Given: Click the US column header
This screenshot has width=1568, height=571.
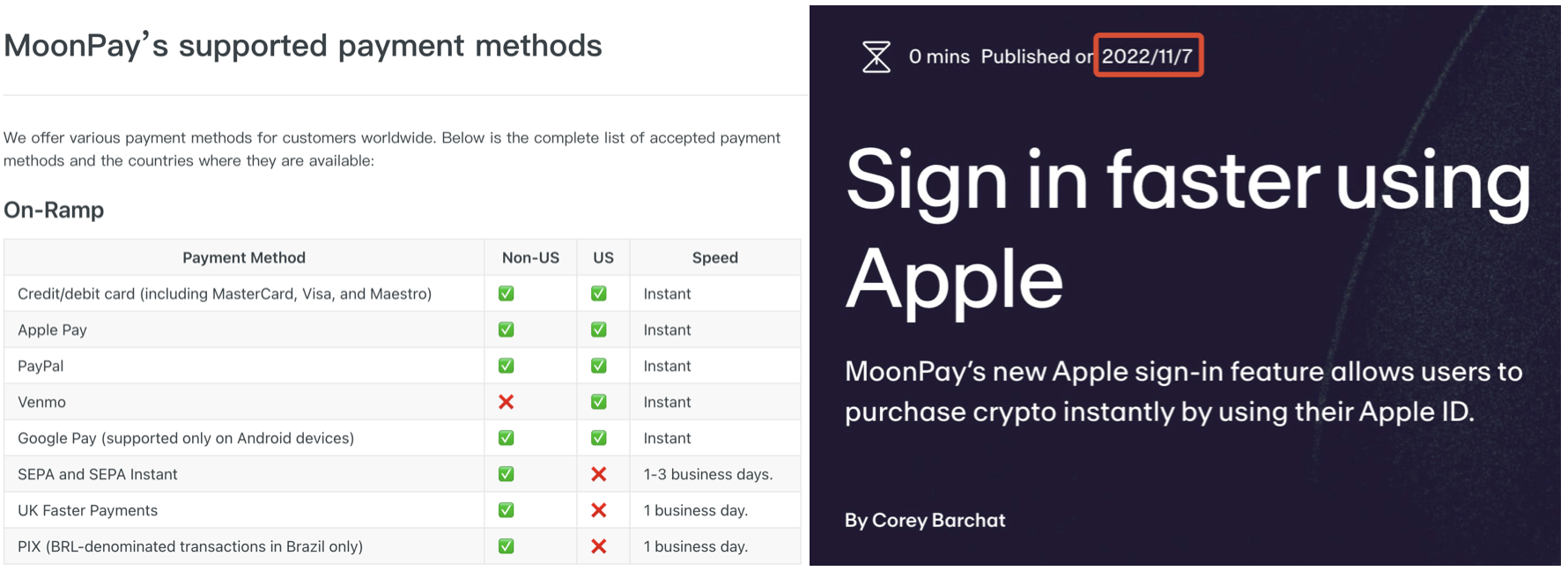Looking at the screenshot, I should pyautogui.click(x=603, y=257).
